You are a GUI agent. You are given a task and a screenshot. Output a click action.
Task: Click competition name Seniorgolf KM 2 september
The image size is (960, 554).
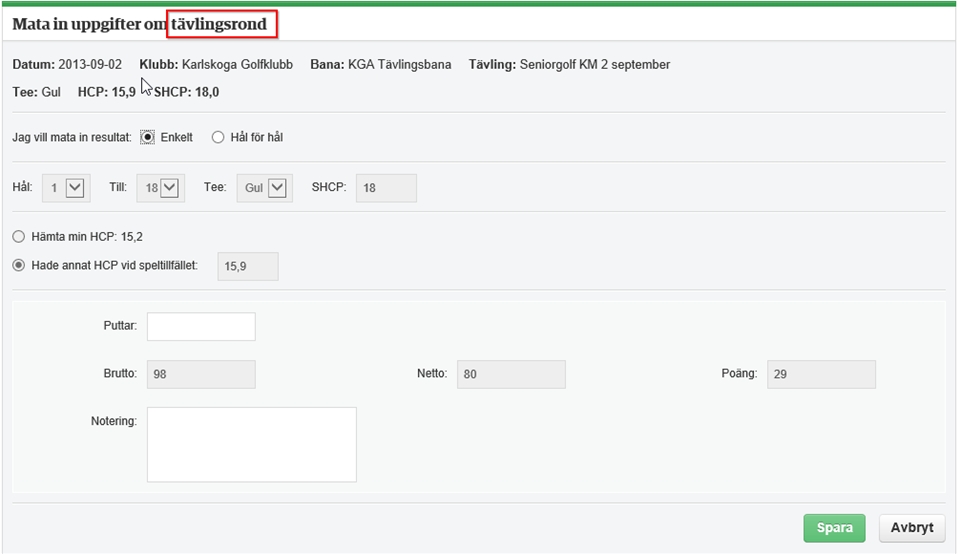tap(595, 64)
